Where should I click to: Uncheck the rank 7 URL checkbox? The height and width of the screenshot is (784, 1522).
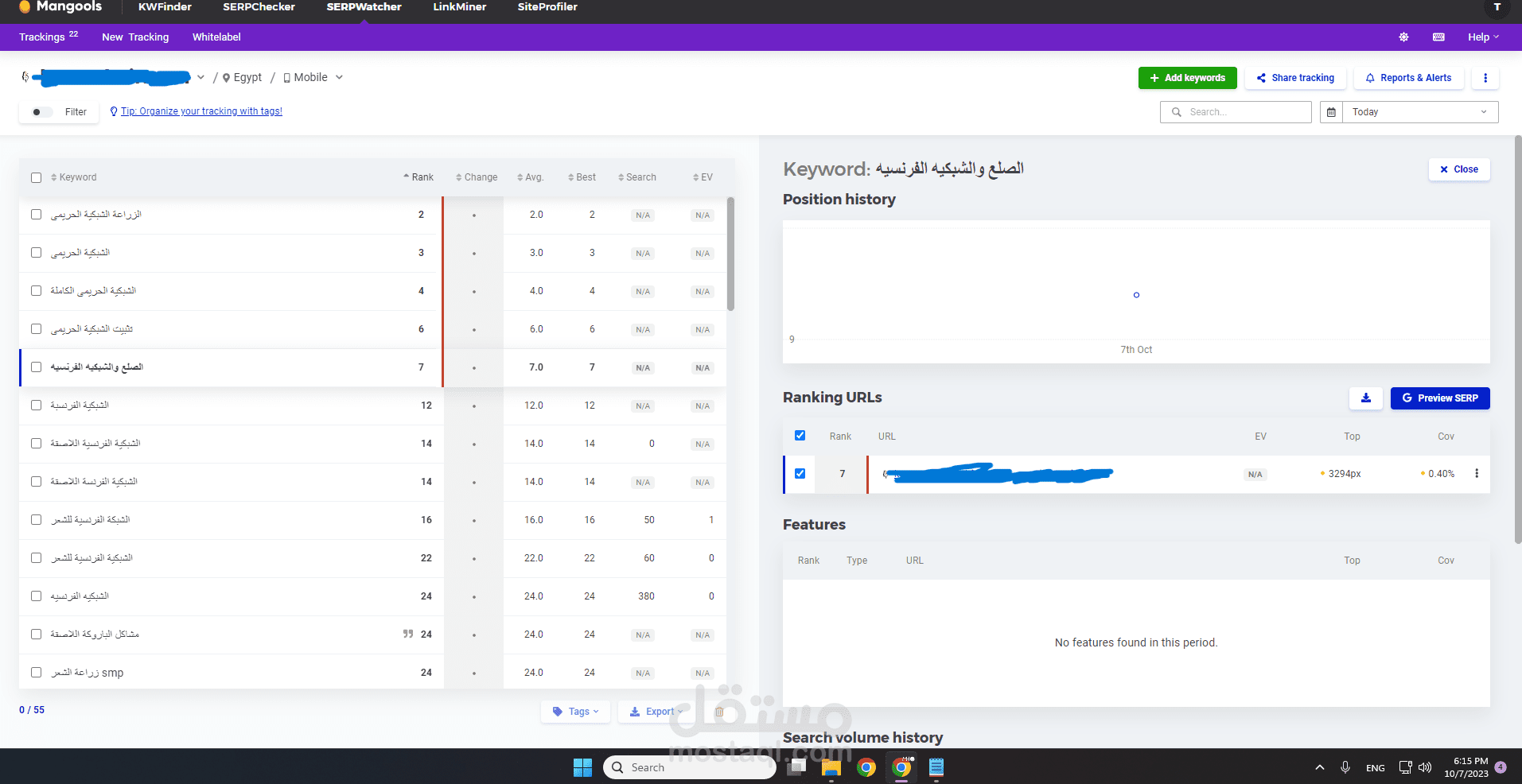(x=800, y=474)
